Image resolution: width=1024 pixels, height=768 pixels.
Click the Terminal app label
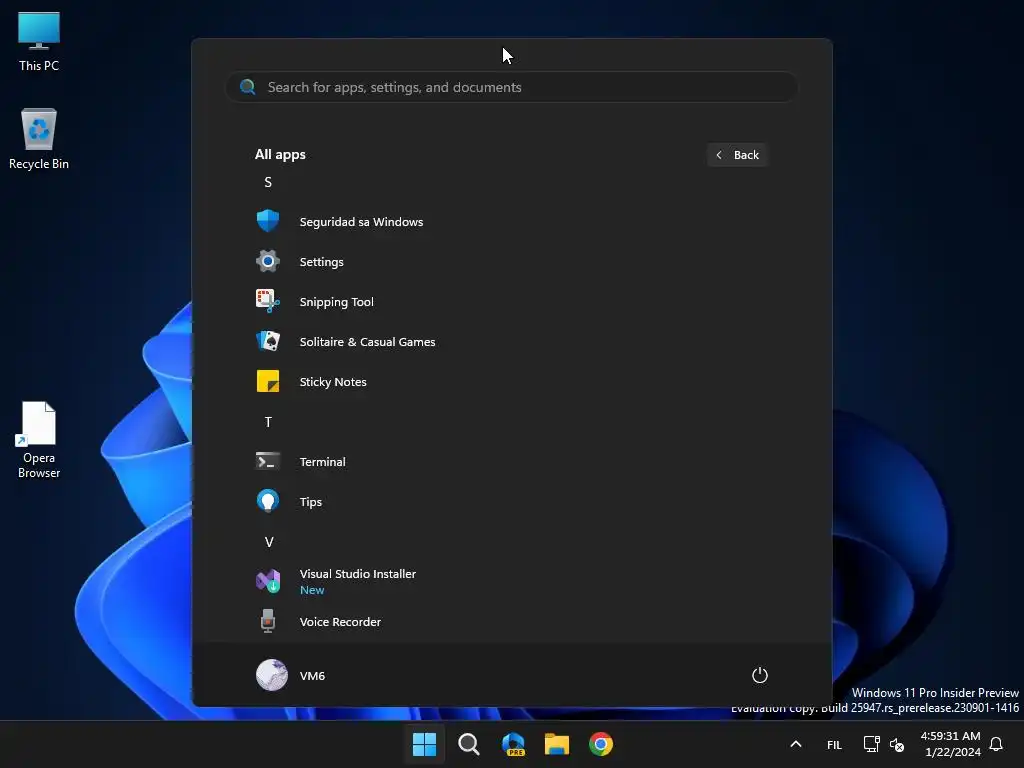(x=323, y=462)
